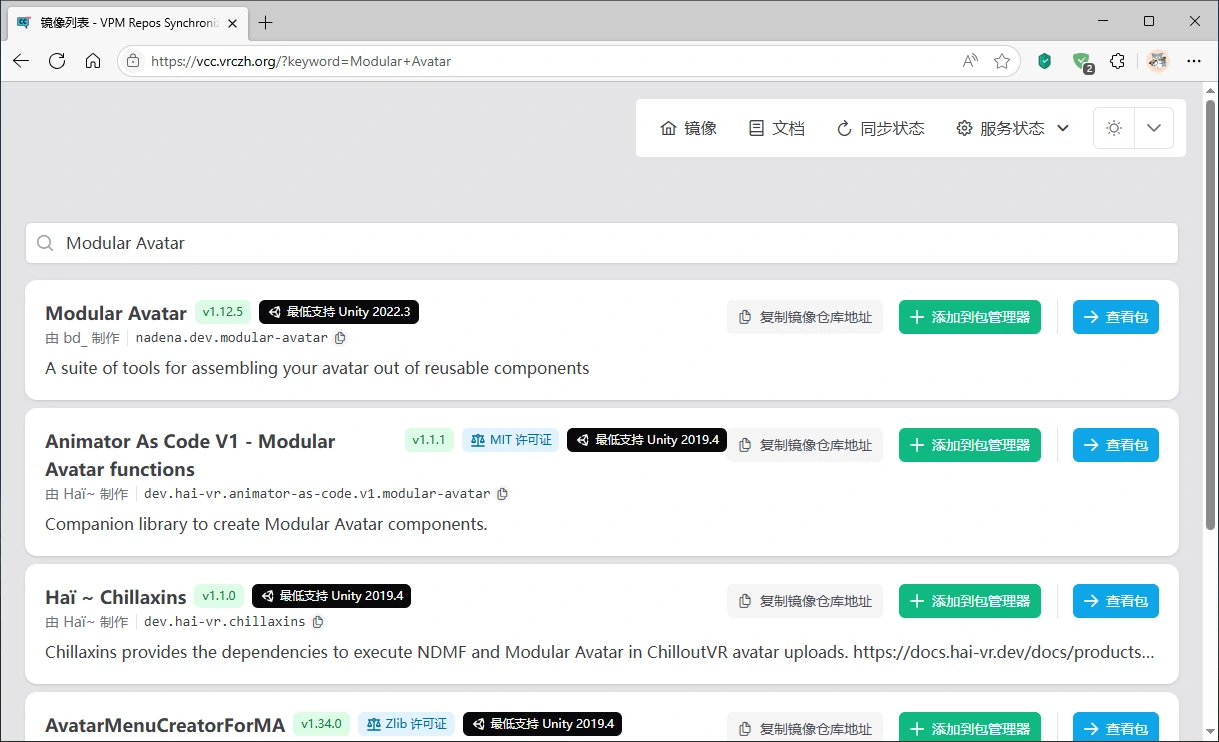Click the browser refresh icon
The image size is (1219, 742).
[57, 61]
